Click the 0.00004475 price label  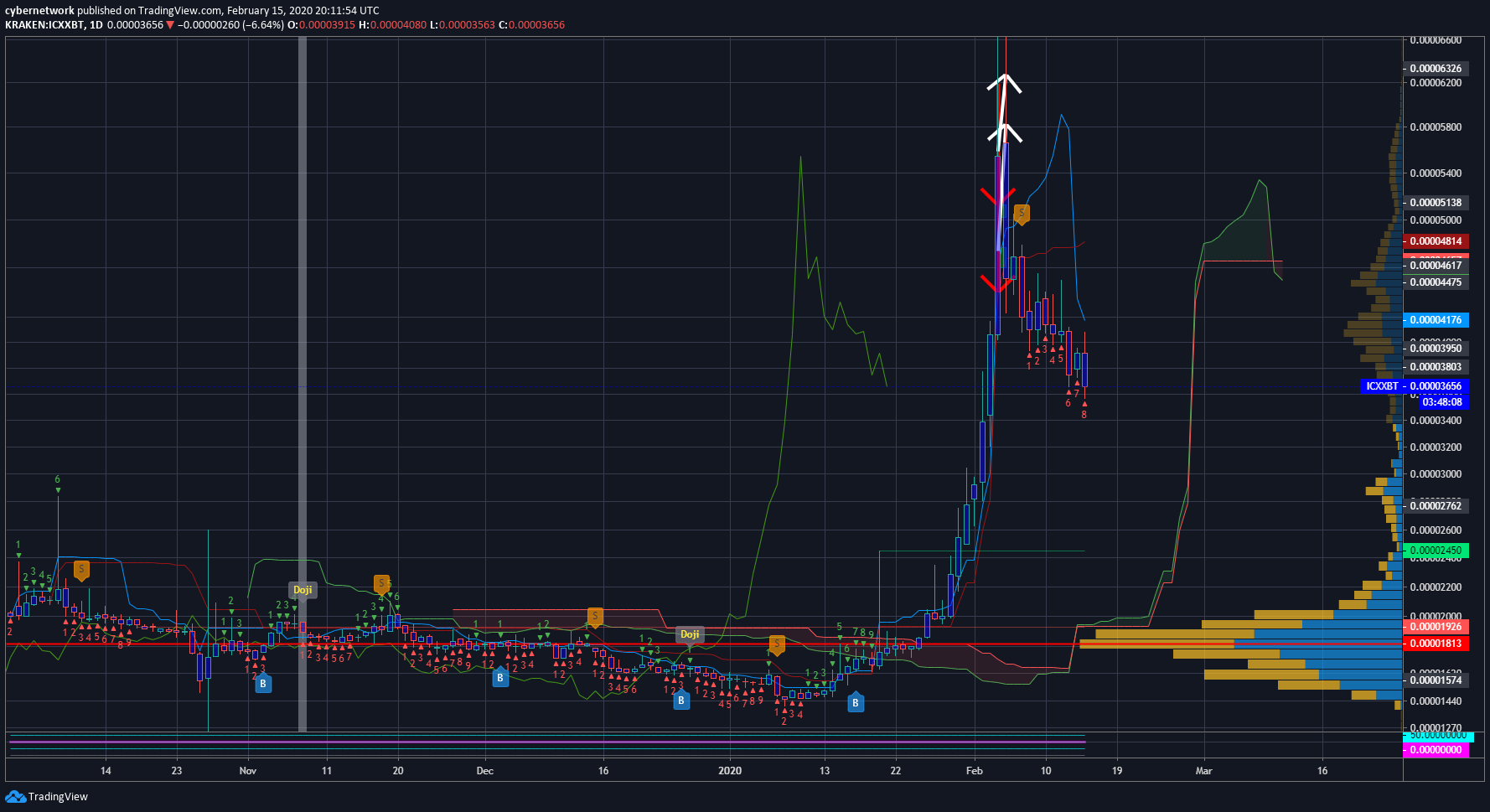click(x=1436, y=282)
